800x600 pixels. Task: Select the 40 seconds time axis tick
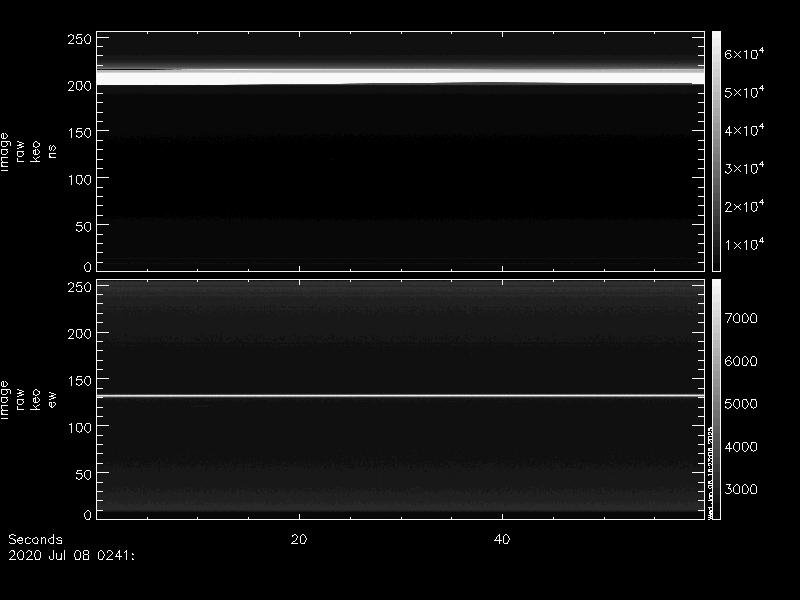click(x=502, y=539)
